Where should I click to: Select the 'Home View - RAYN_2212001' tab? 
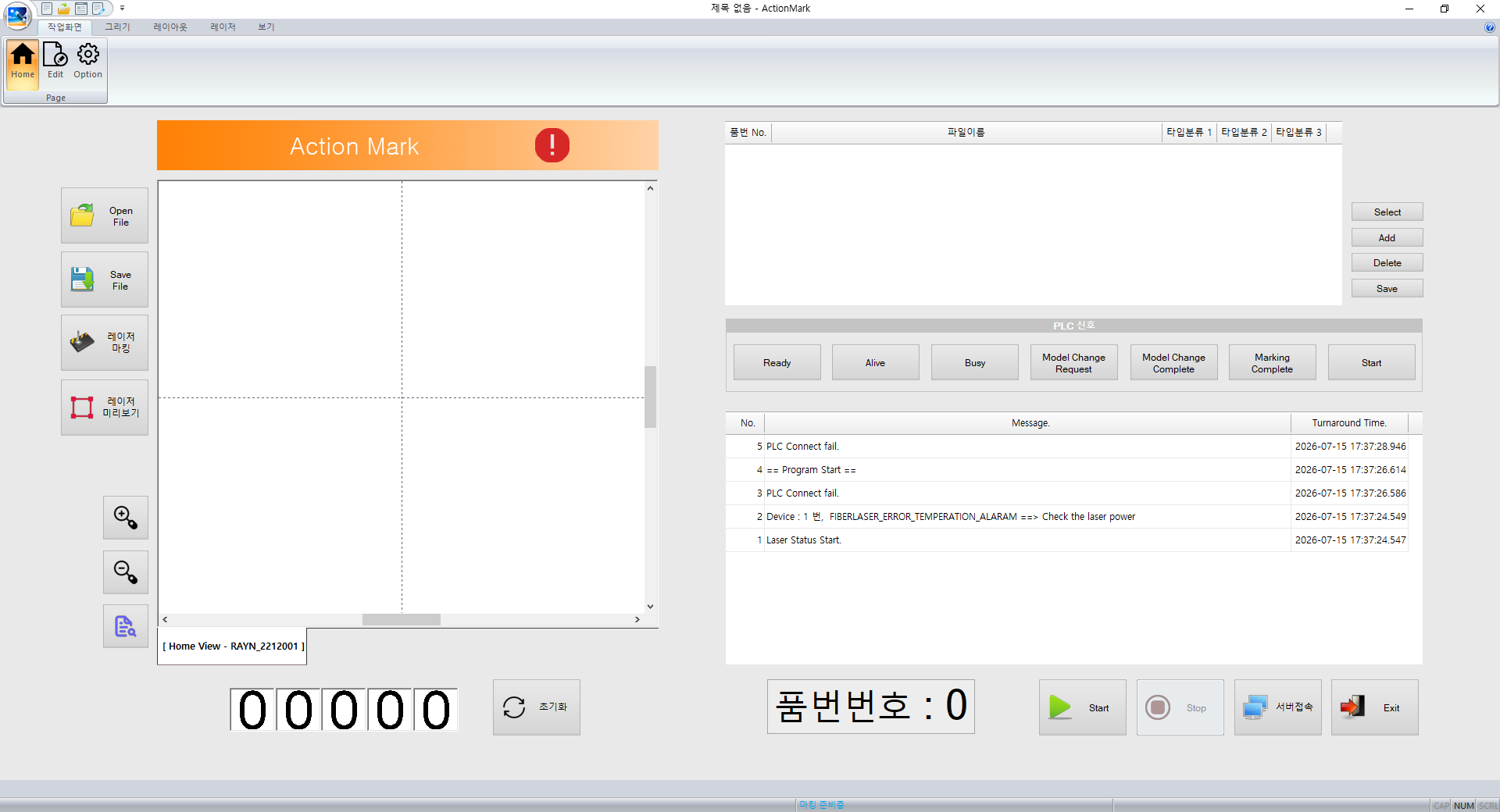click(x=233, y=646)
